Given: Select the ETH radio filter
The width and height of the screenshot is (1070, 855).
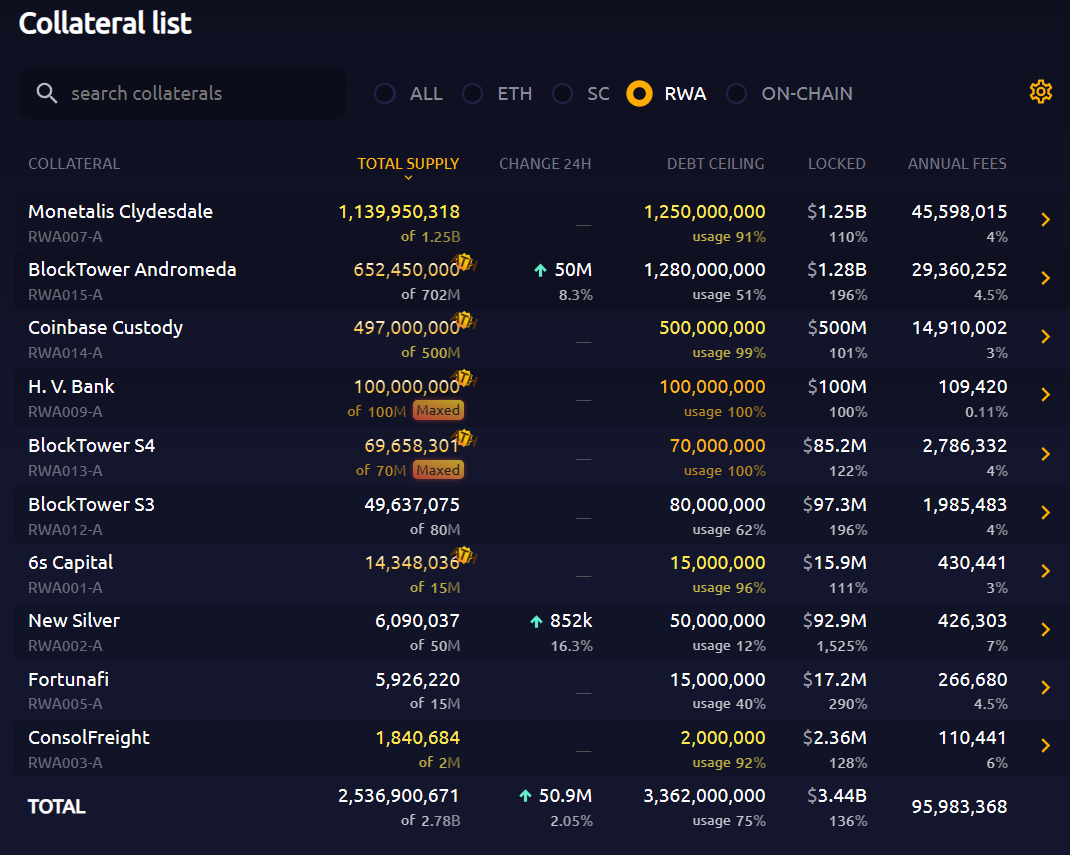Looking at the screenshot, I should coord(473,93).
